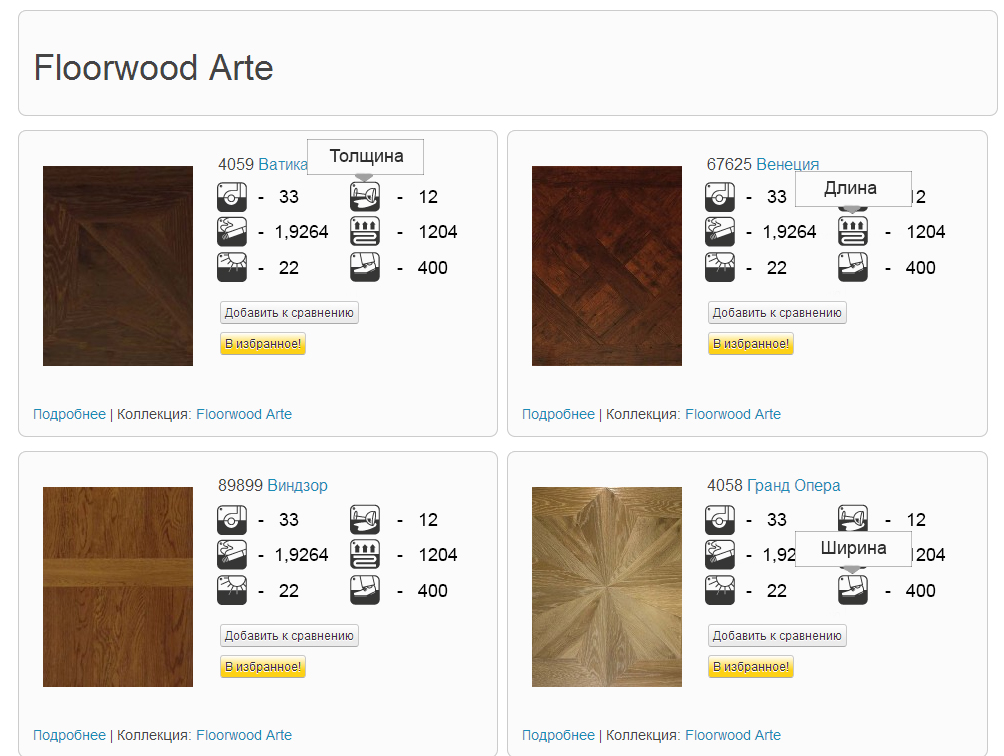Click the cigarette icon beside 1,9264 in product 4059 card

pos(232,232)
